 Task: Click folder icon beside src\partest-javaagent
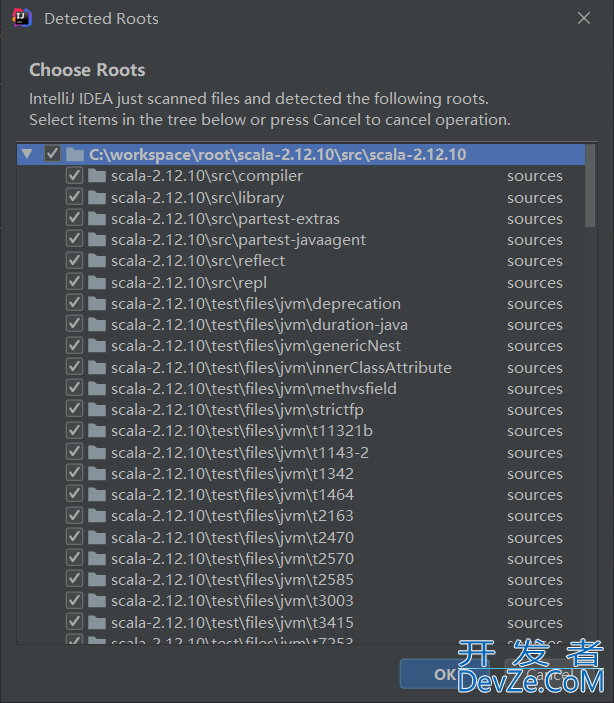(97, 239)
